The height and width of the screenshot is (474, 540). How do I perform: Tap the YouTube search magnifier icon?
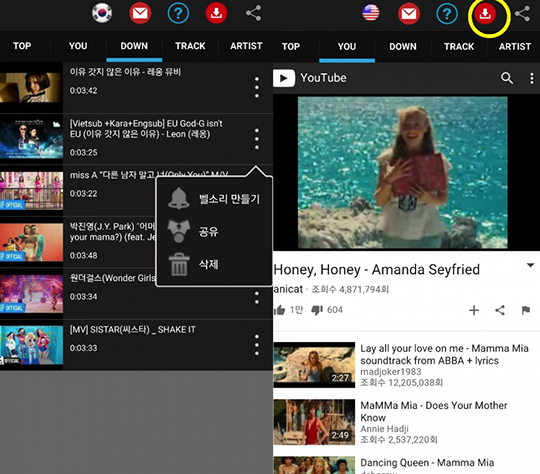pyautogui.click(x=507, y=78)
